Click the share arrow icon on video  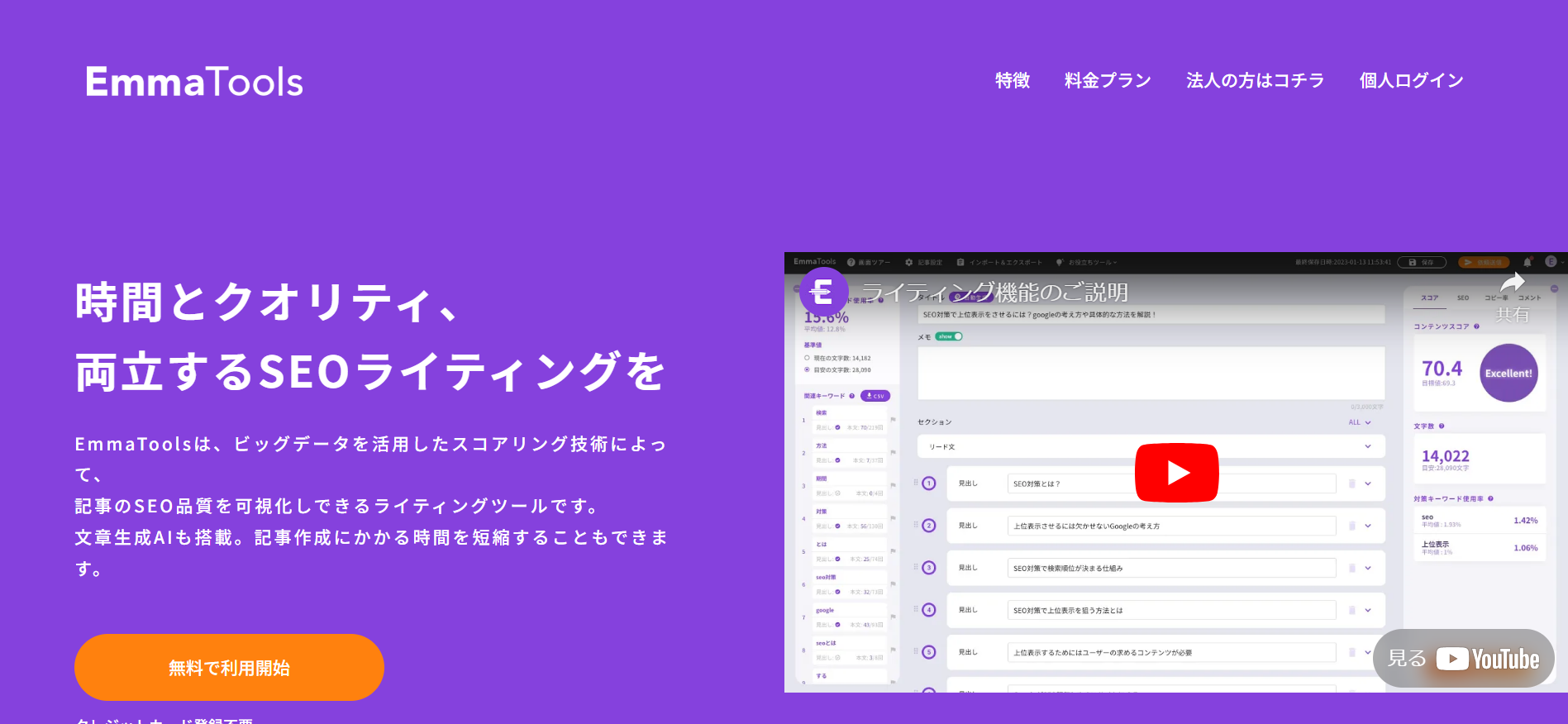point(1512,283)
